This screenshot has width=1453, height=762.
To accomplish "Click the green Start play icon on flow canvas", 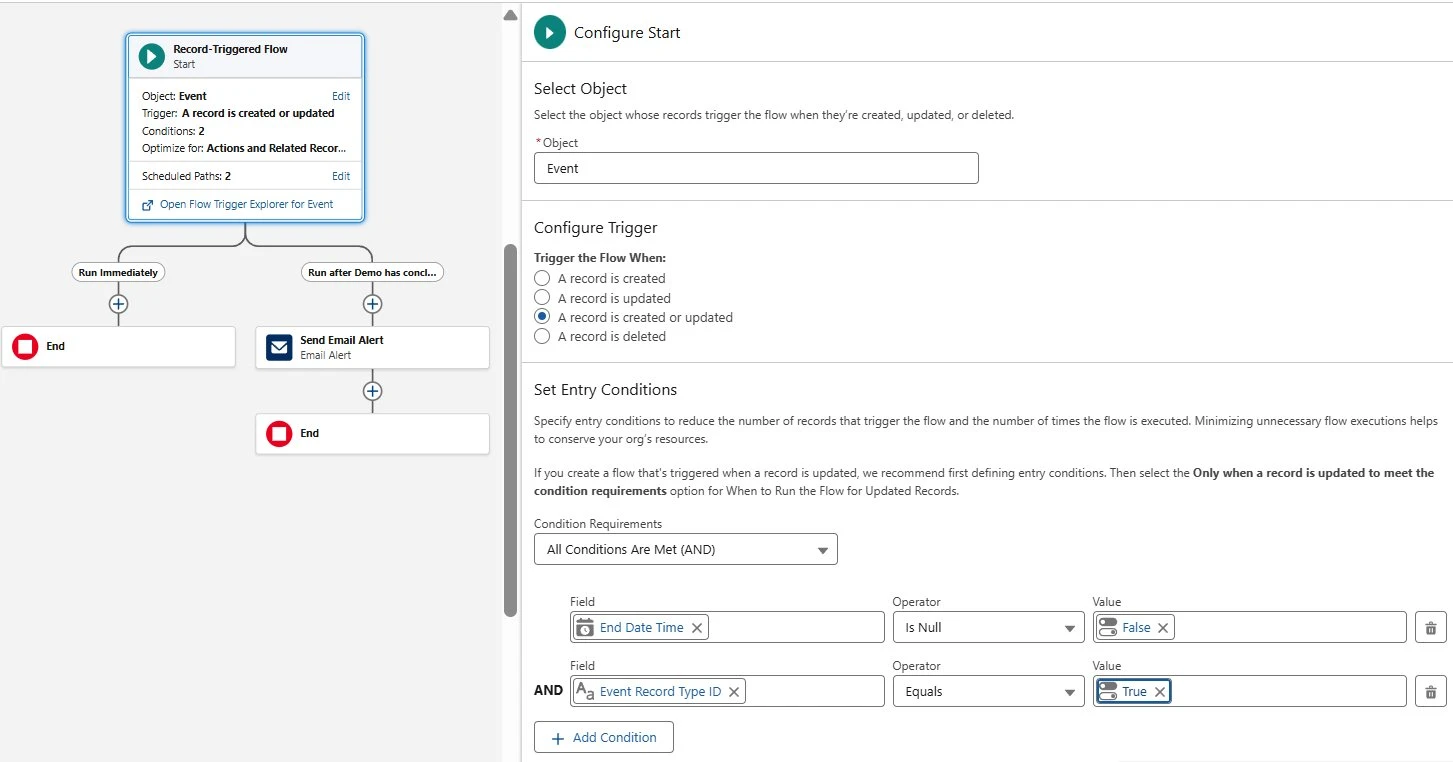I will click(x=151, y=56).
